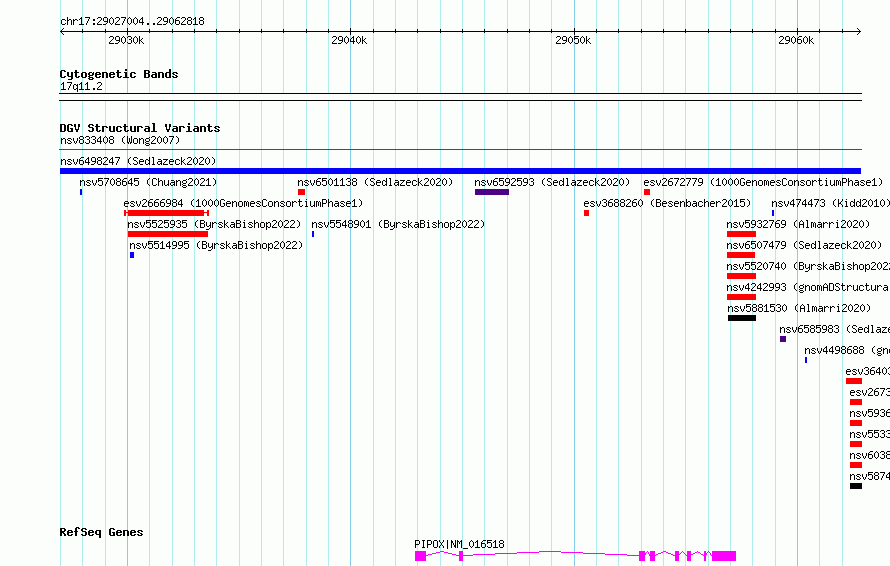890x566 pixels.
Task: Select red nsv6501138 marker
Action: tap(301, 192)
